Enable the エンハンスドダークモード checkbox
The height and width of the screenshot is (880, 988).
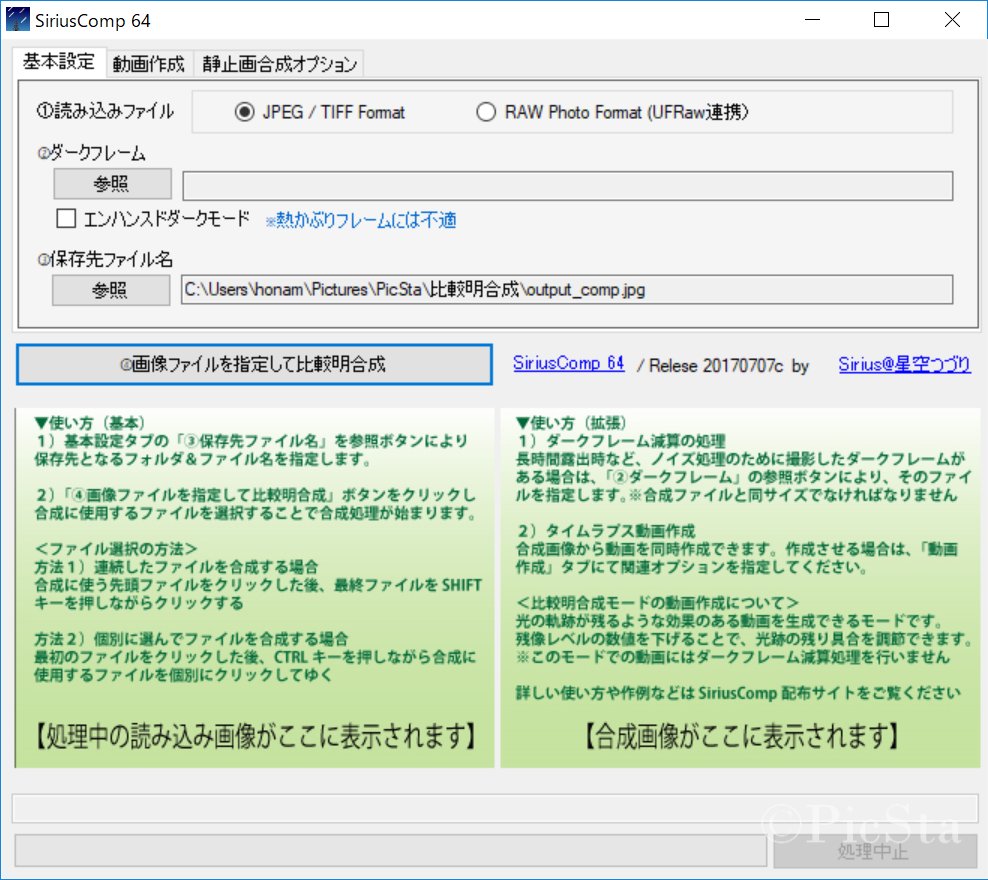coord(67,218)
